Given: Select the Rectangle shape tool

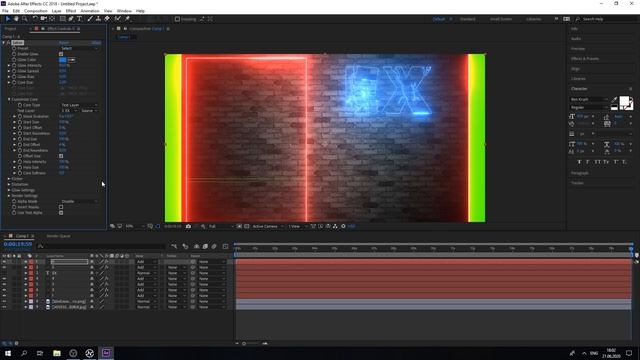Looking at the screenshot, I should (62, 19).
